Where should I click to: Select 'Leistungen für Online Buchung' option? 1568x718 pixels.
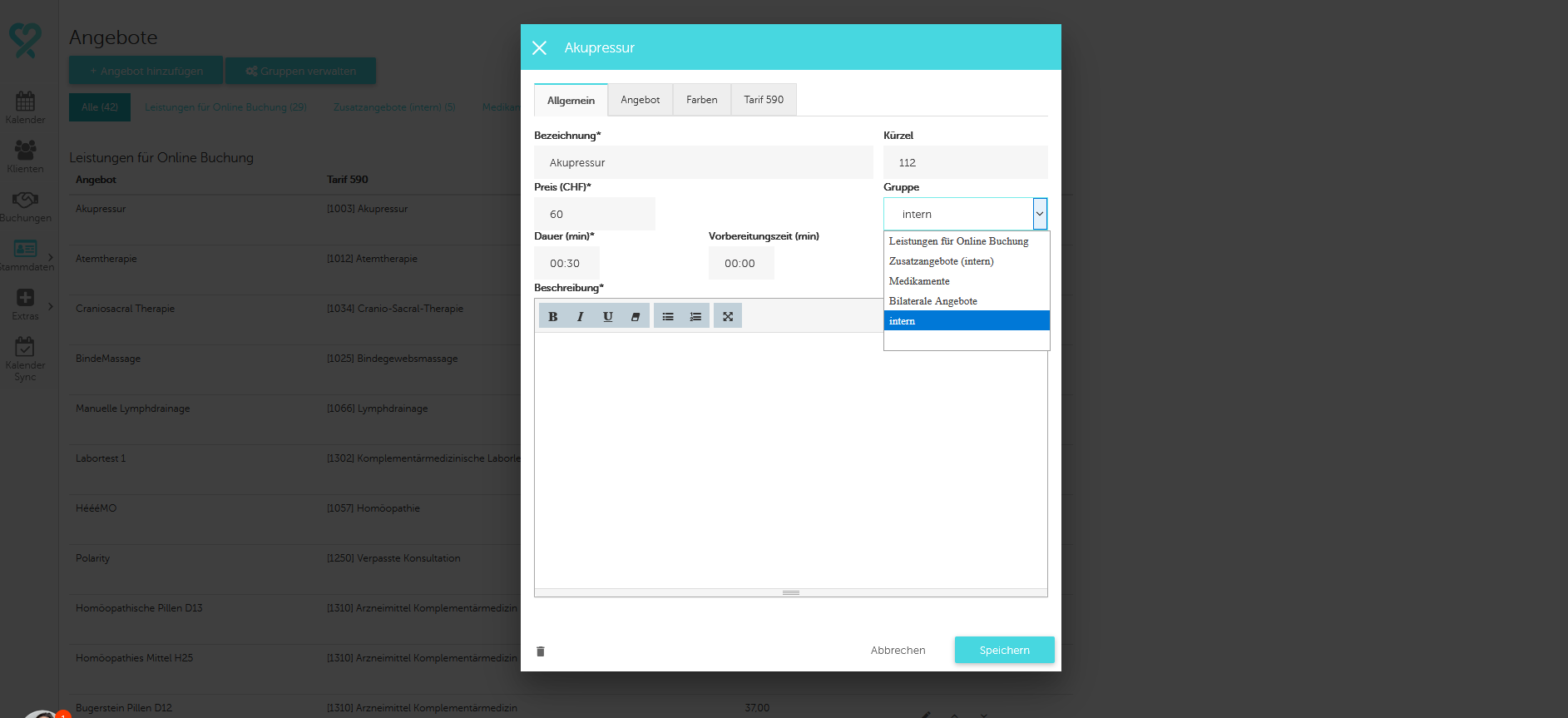coord(958,241)
